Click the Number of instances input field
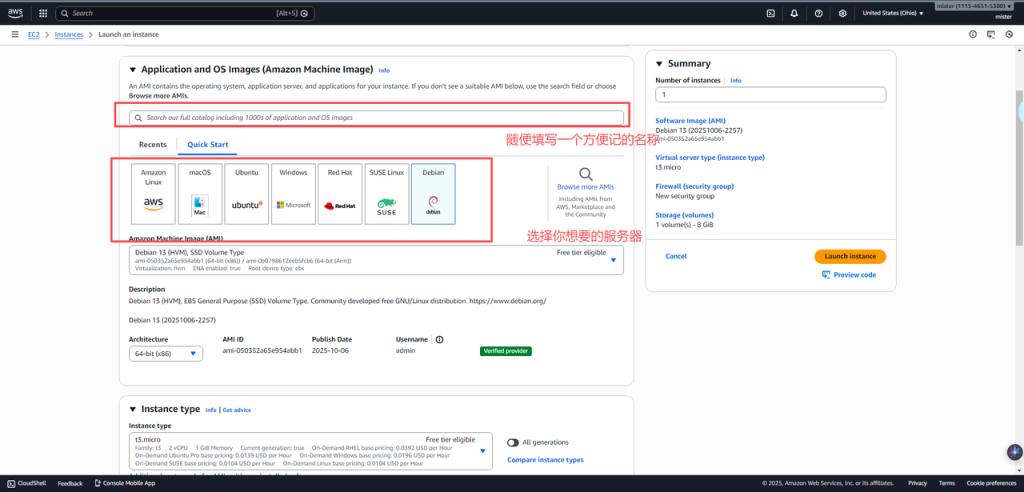Viewport: 1024px width, 492px height. point(771,95)
